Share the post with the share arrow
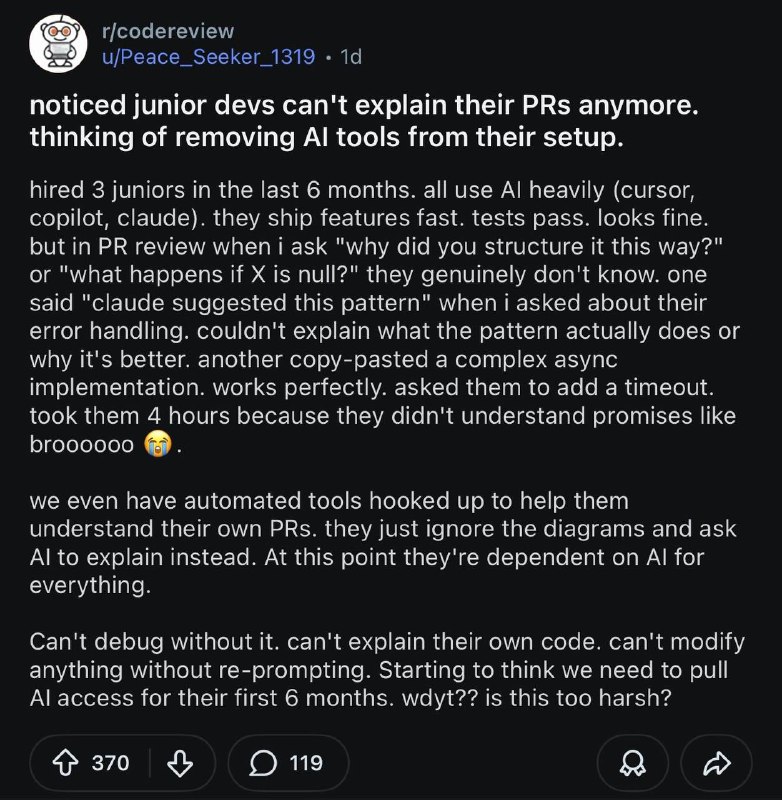 (x=717, y=763)
